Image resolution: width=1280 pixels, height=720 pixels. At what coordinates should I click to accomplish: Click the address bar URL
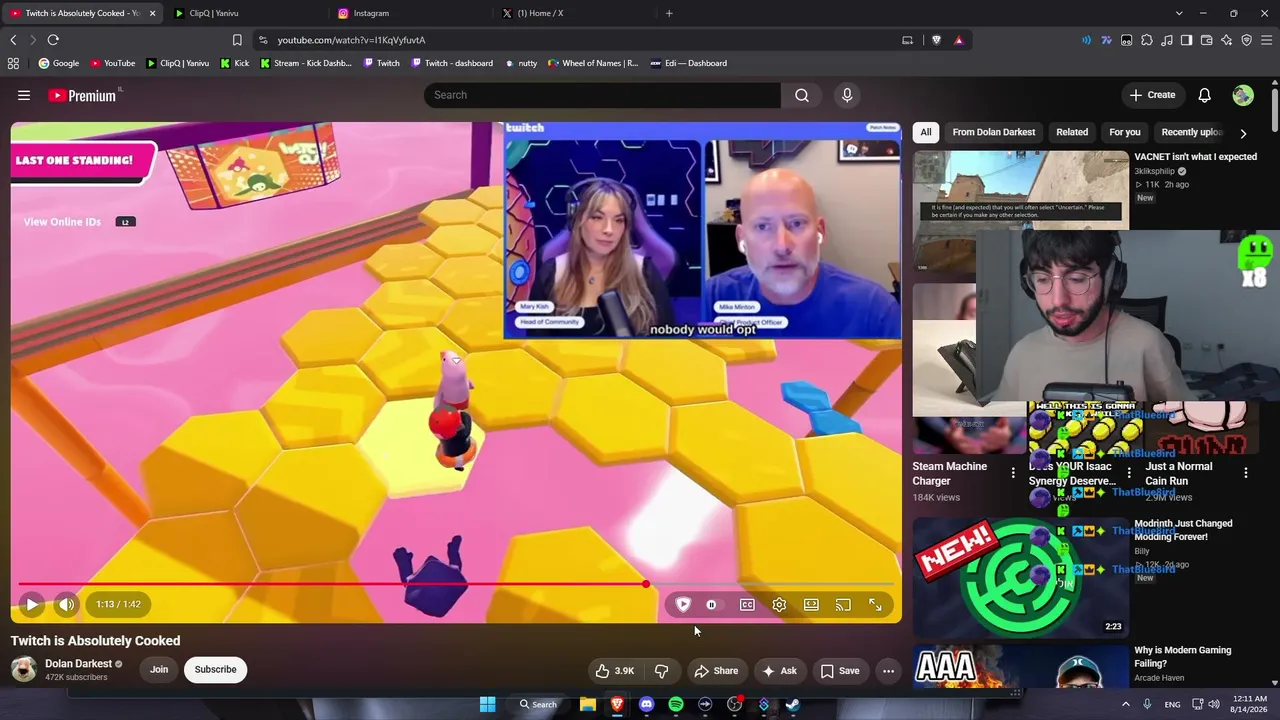(x=351, y=40)
